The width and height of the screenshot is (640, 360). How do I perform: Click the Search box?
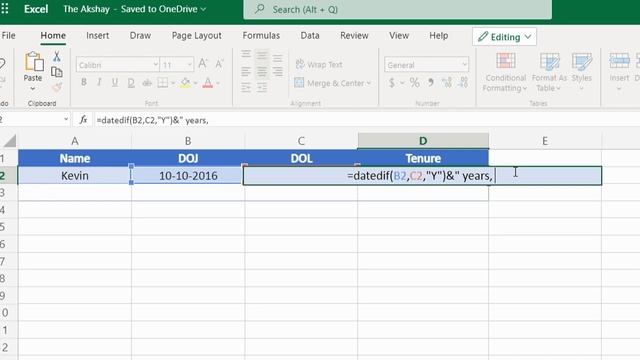pyautogui.click(x=398, y=9)
